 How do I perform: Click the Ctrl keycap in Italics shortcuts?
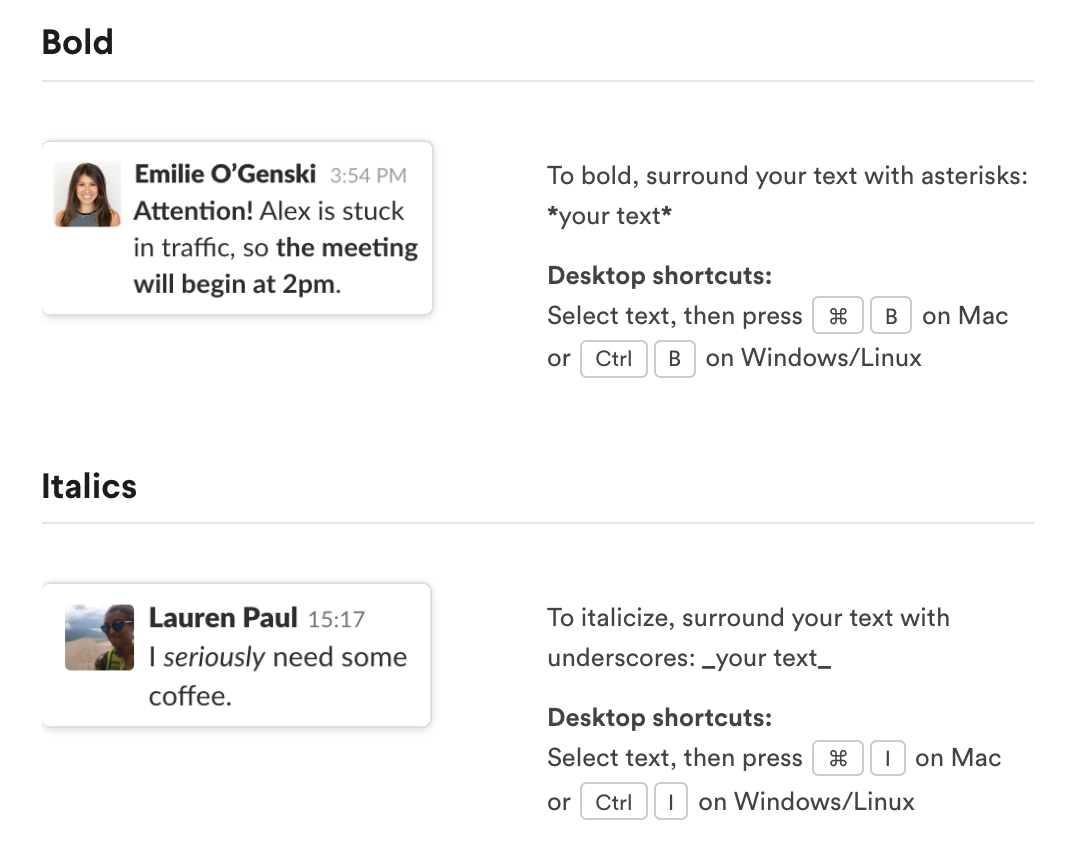coord(613,801)
